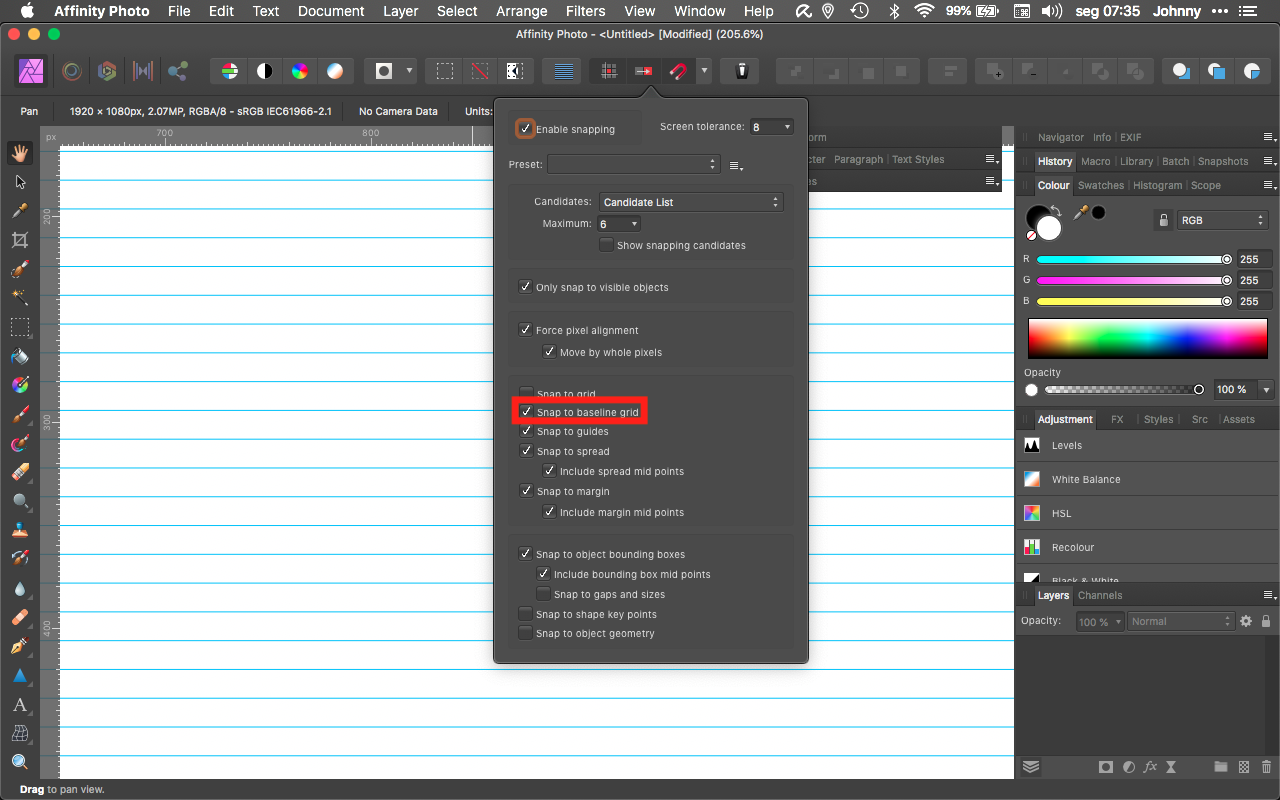The image size is (1280, 800).
Task: Open the Candidates list dropdown
Action: [691, 202]
